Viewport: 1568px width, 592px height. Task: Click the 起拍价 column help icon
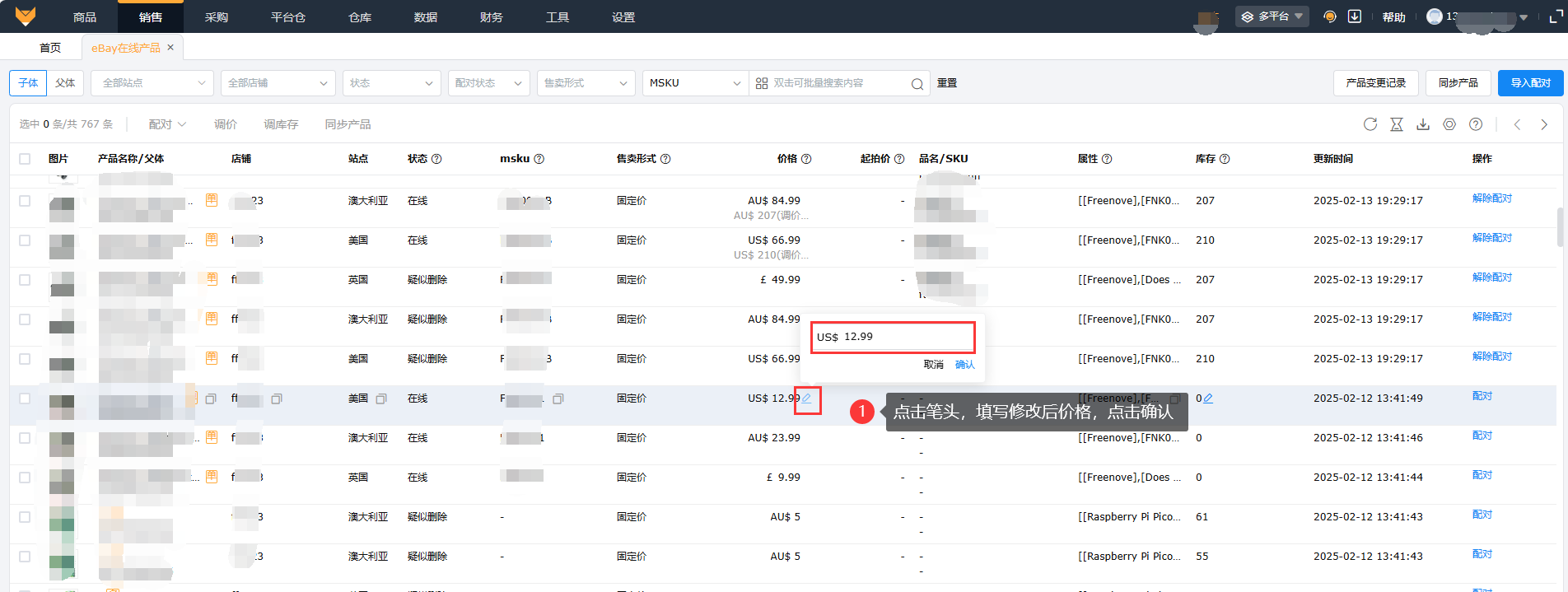(899, 159)
